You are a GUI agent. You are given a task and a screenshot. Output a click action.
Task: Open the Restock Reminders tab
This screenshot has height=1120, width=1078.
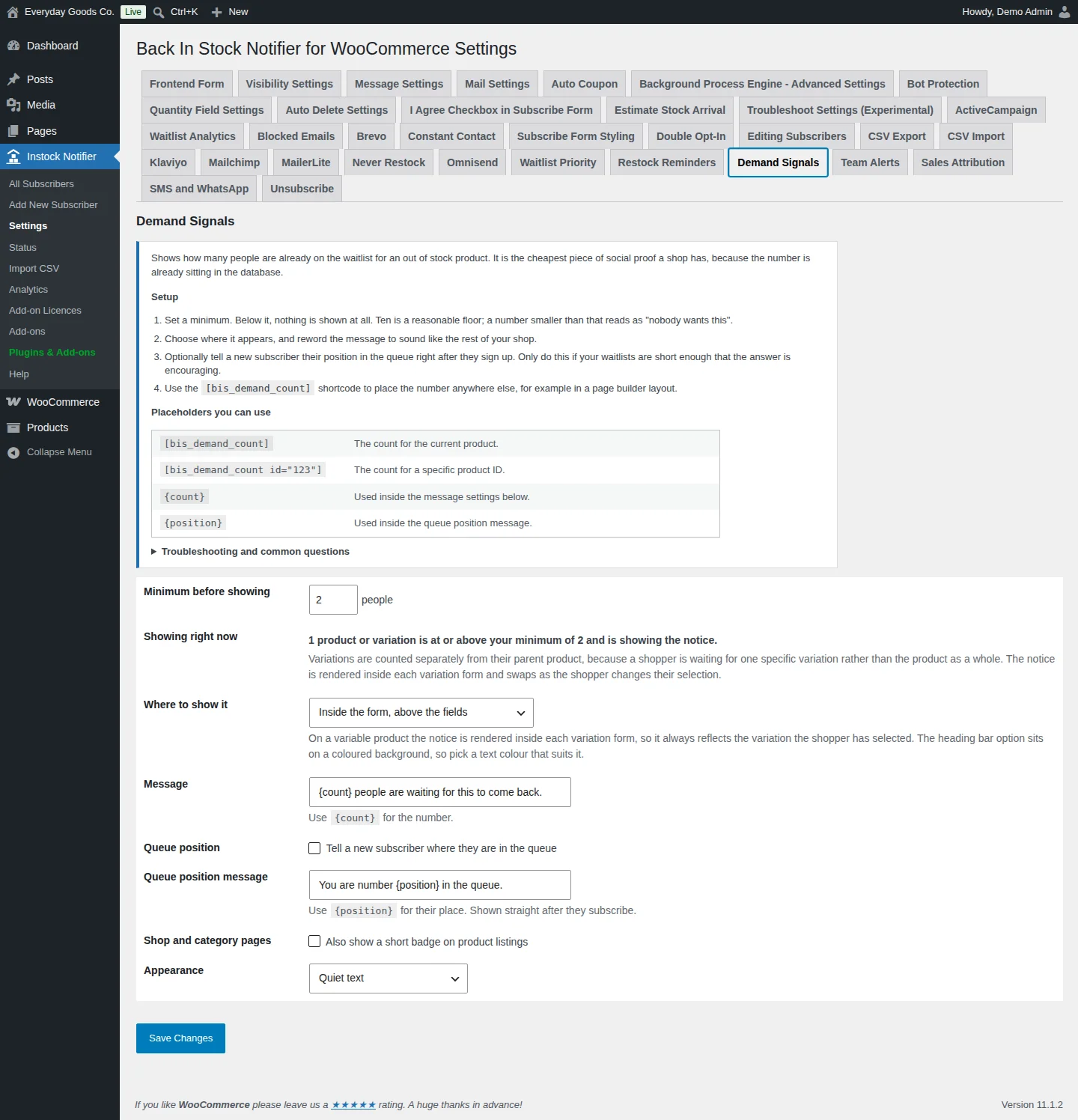(666, 162)
